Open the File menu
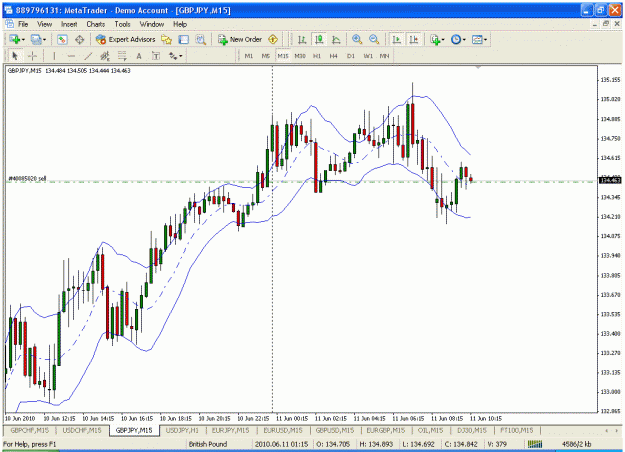The height and width of the screenshot is (452, 625). (x=23, y=24)
